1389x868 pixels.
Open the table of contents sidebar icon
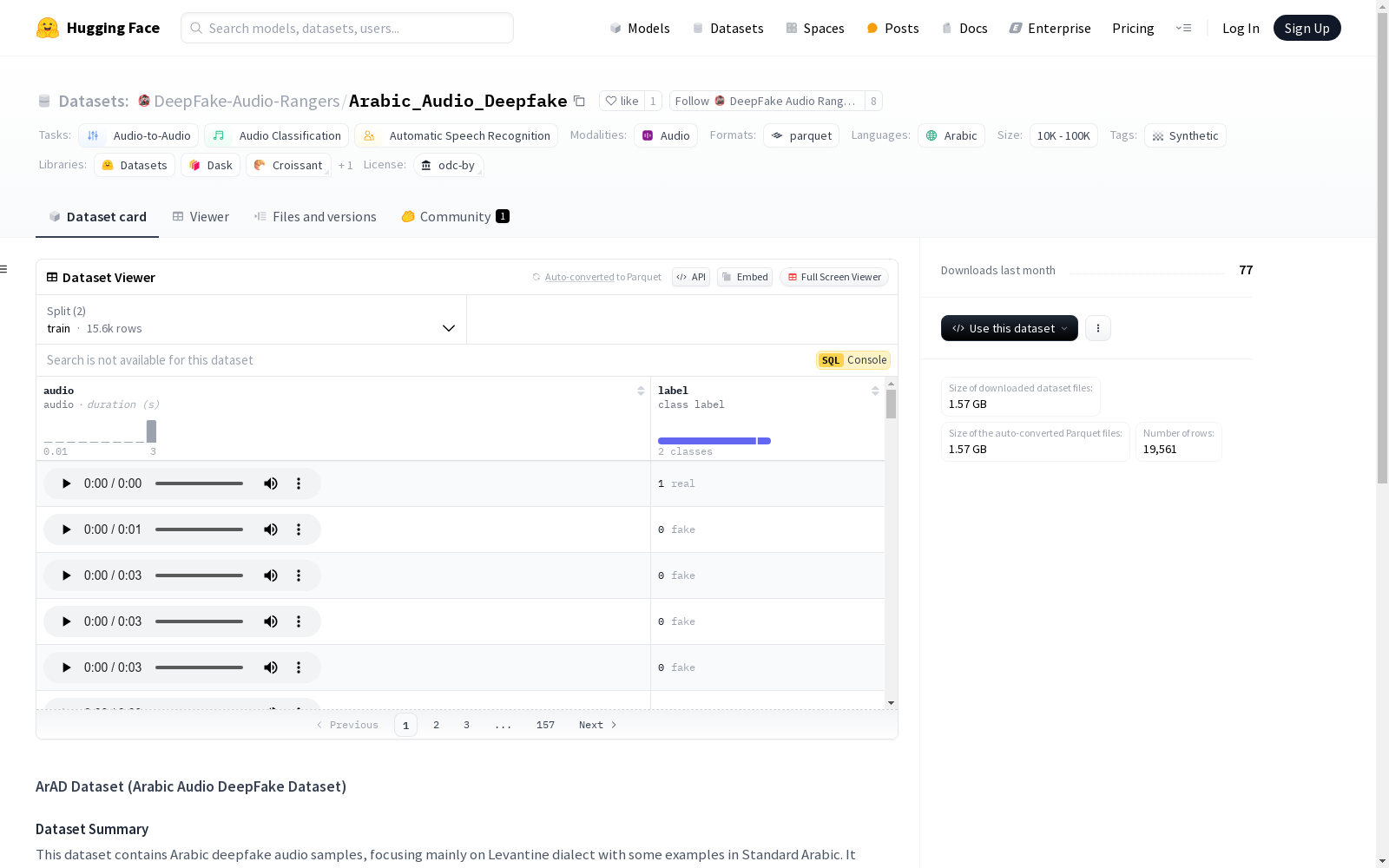[x=4, y=269]
